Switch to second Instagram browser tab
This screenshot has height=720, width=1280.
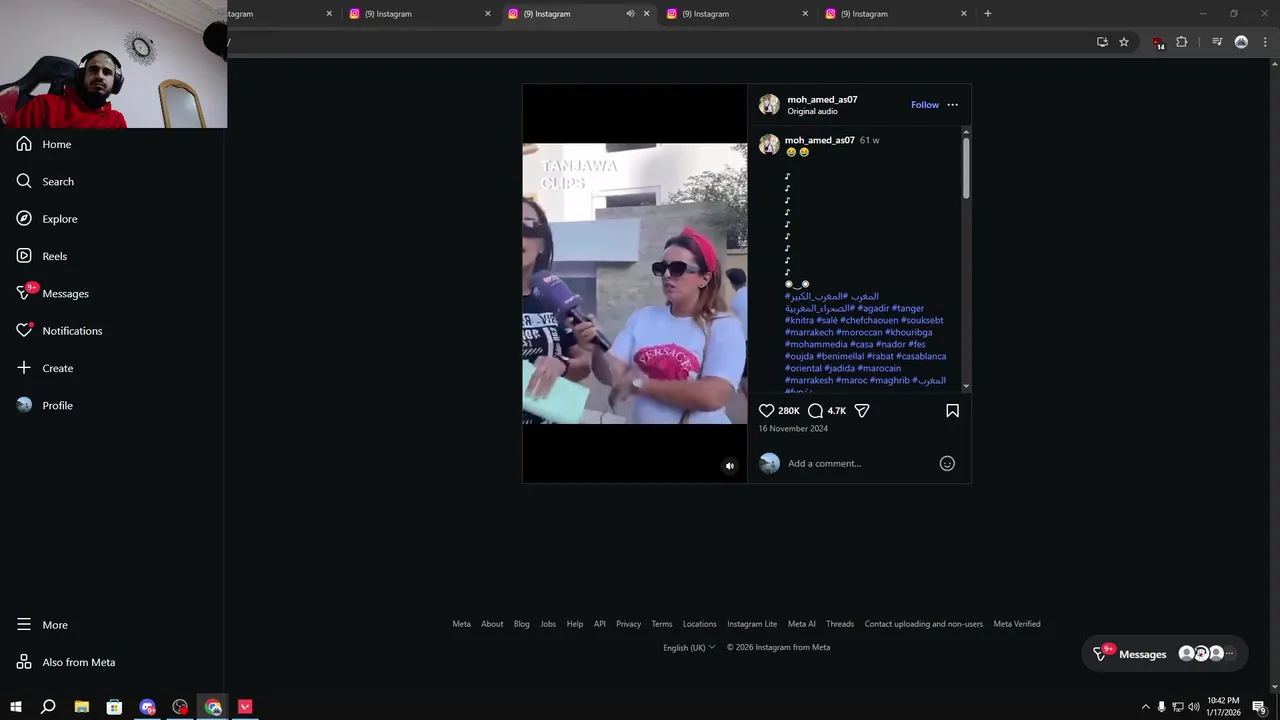tap(420, 14)
